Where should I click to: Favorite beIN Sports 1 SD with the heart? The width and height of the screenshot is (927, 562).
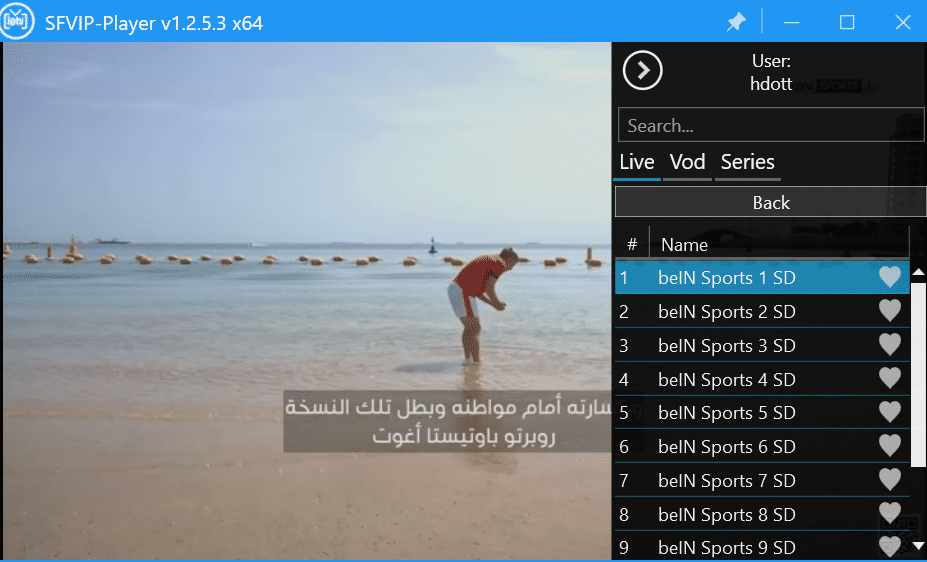point(890,277)
